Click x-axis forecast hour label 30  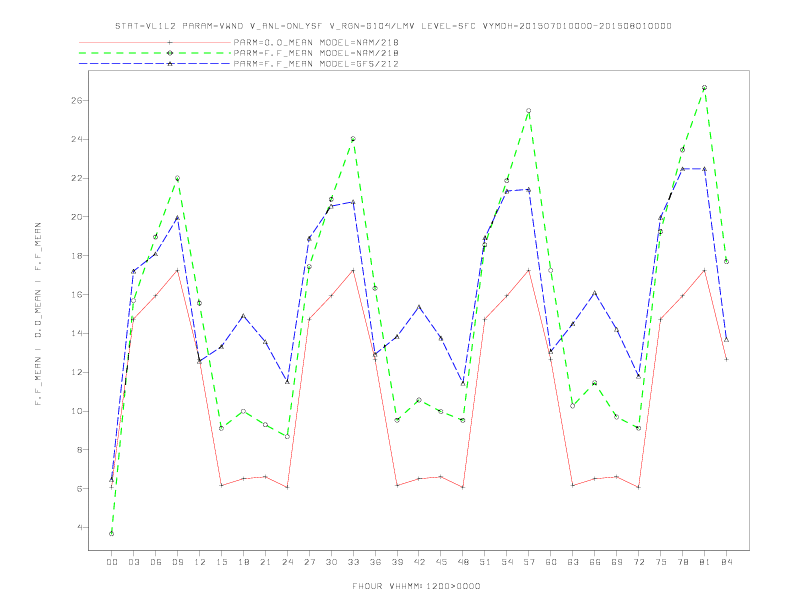tap(331, 562)
